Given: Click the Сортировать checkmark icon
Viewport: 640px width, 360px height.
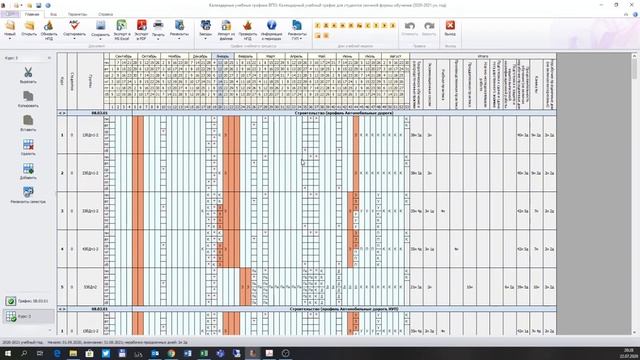Looking at the screenshot, I should click(x=74, y=25).
